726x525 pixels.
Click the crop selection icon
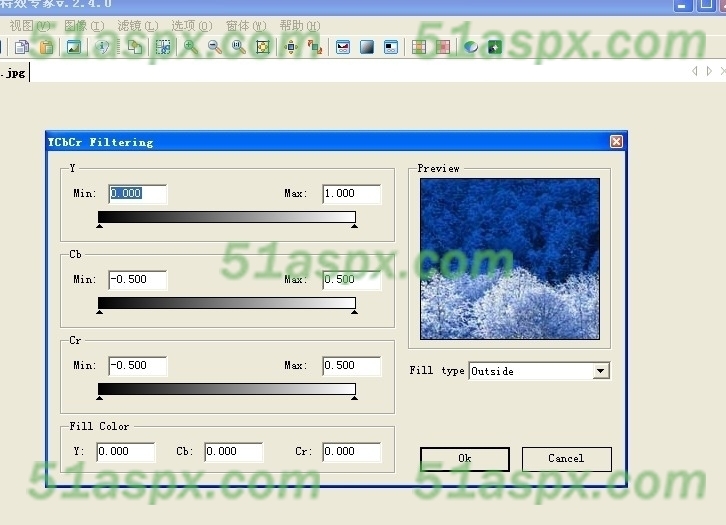coord(163,47)
